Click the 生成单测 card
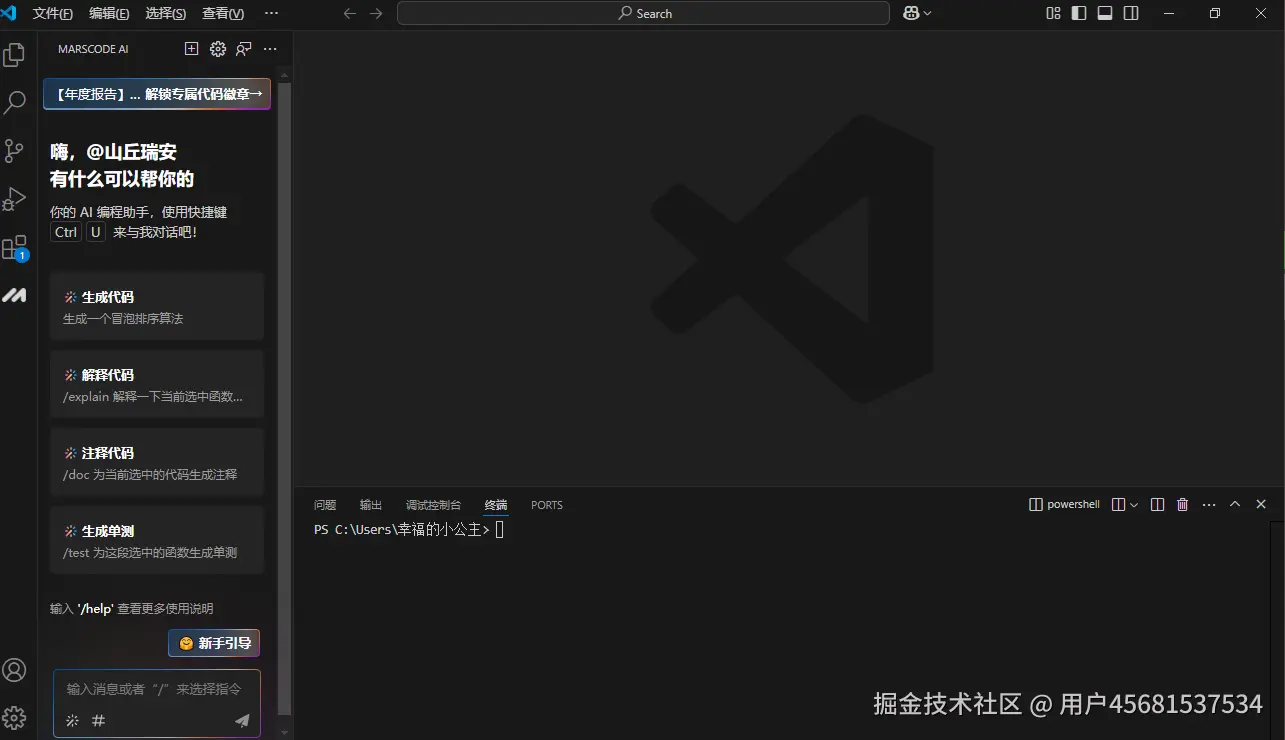Screen dimensions: 1285x740 (157, 540)
